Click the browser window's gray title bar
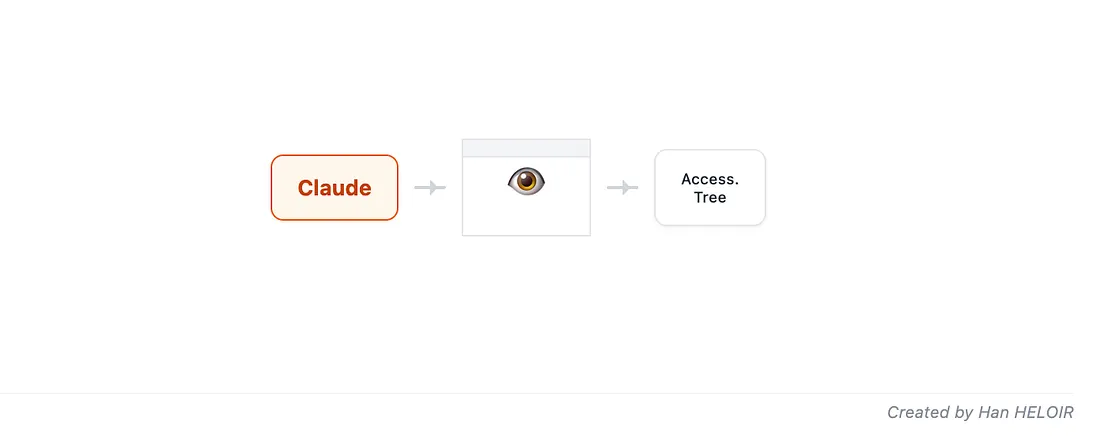The height and width of the screenshot is (443, 1100). 526,148
